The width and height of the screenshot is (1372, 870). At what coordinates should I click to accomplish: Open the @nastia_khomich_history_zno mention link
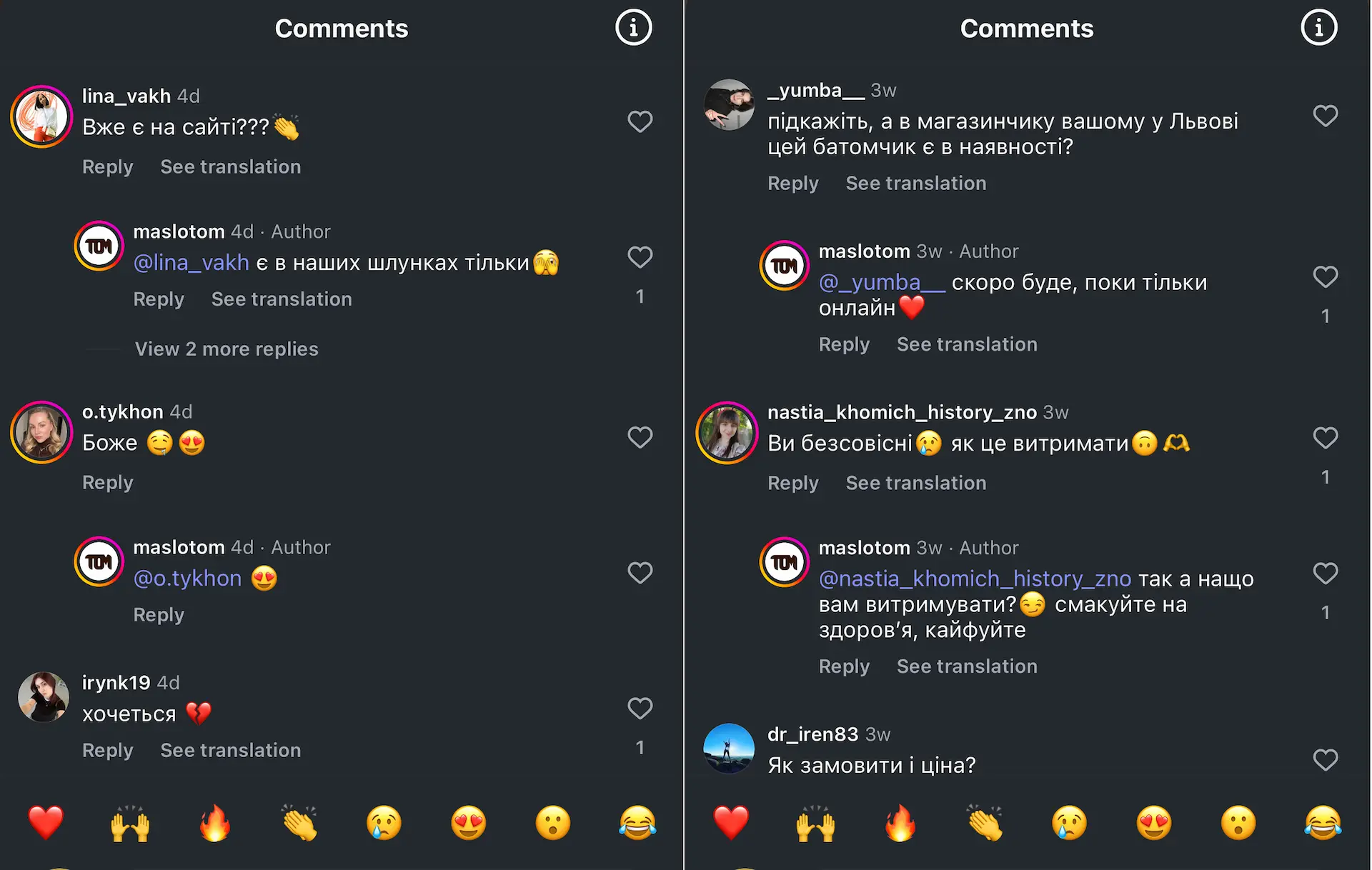coord(975,579)
